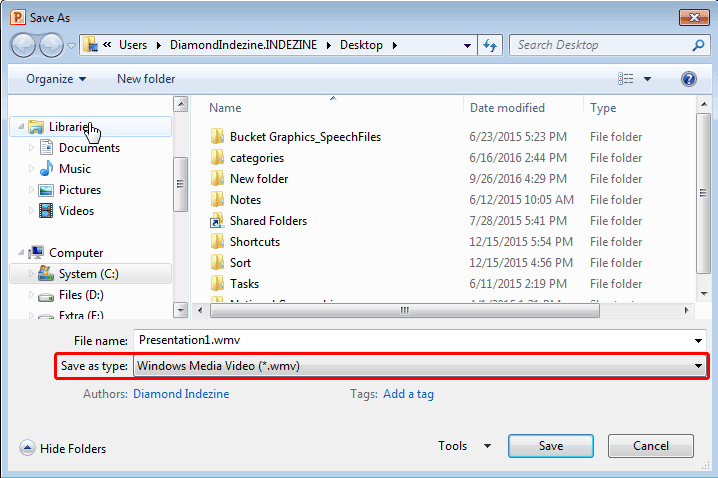Open the Organize menu
This screenshot has width=718, height=478.
(56, 79)
